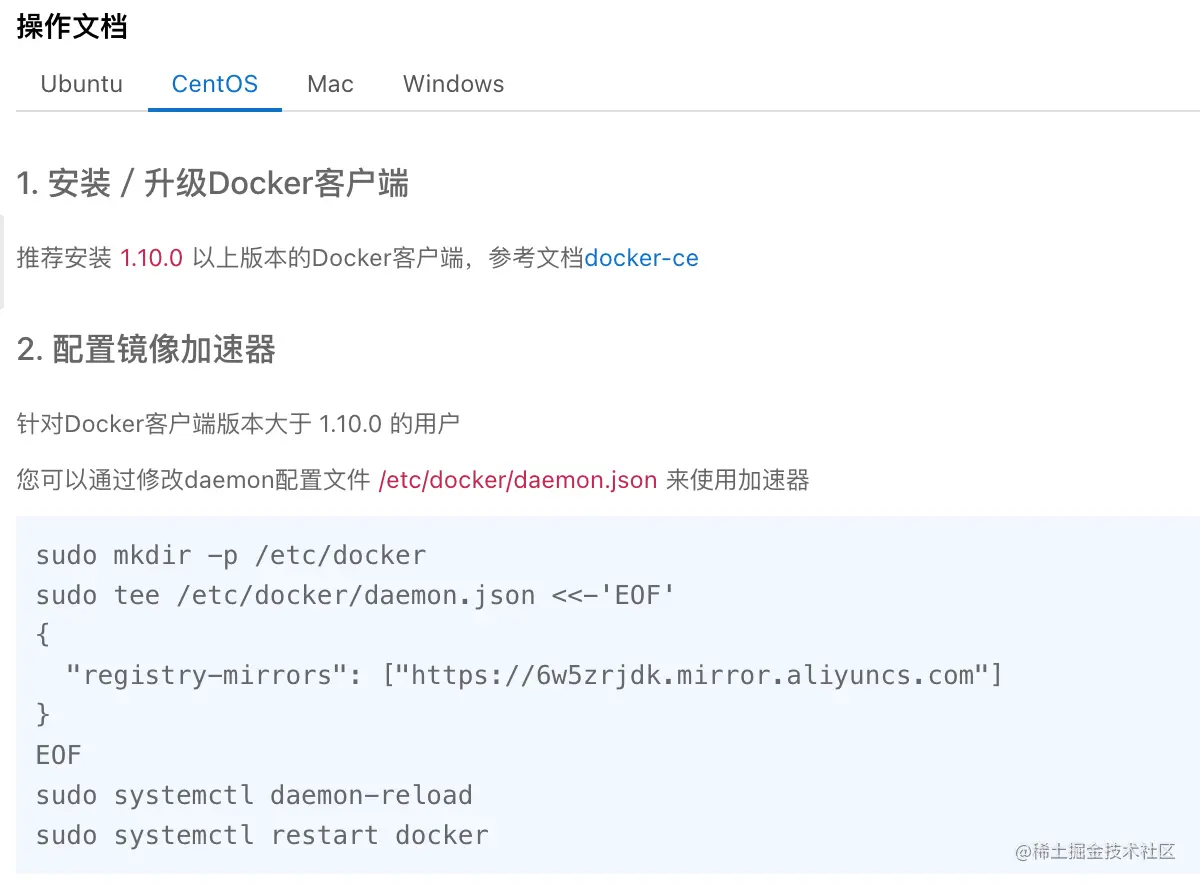Switch to the Ubuntu tab
The image size is (1200, 886).
click(82, 84)
